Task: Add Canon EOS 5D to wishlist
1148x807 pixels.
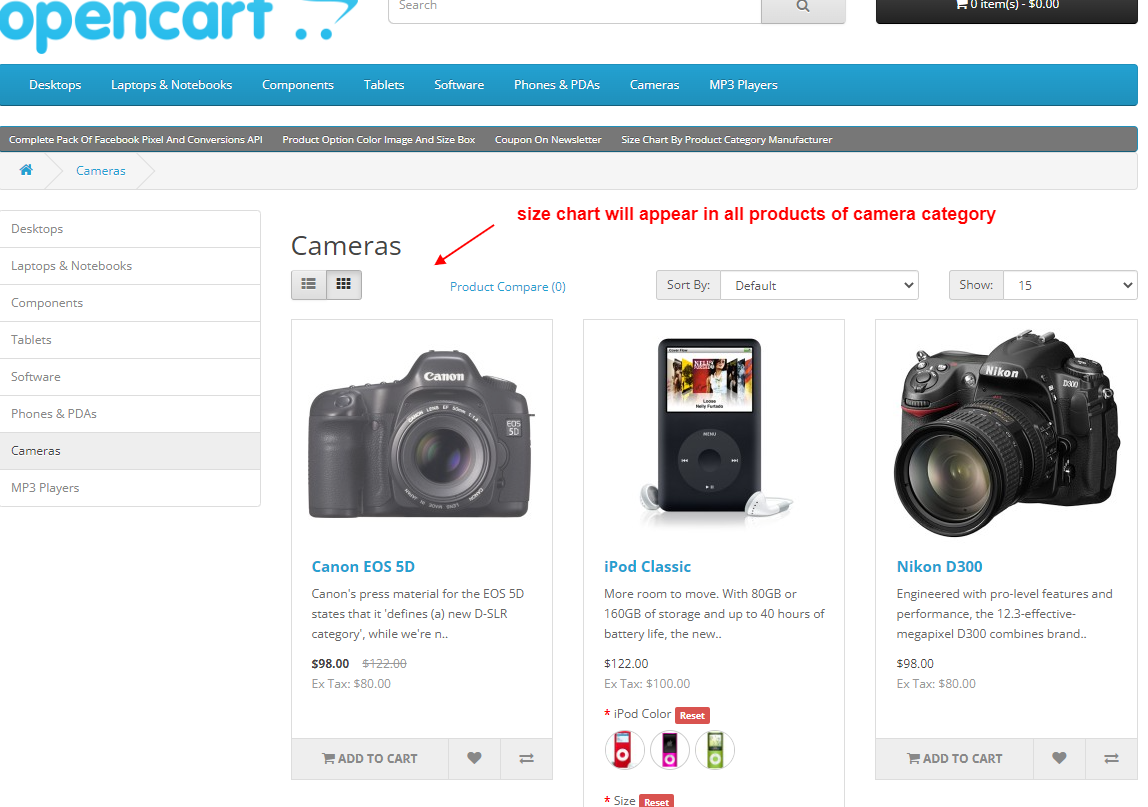Action: point(474,758)
